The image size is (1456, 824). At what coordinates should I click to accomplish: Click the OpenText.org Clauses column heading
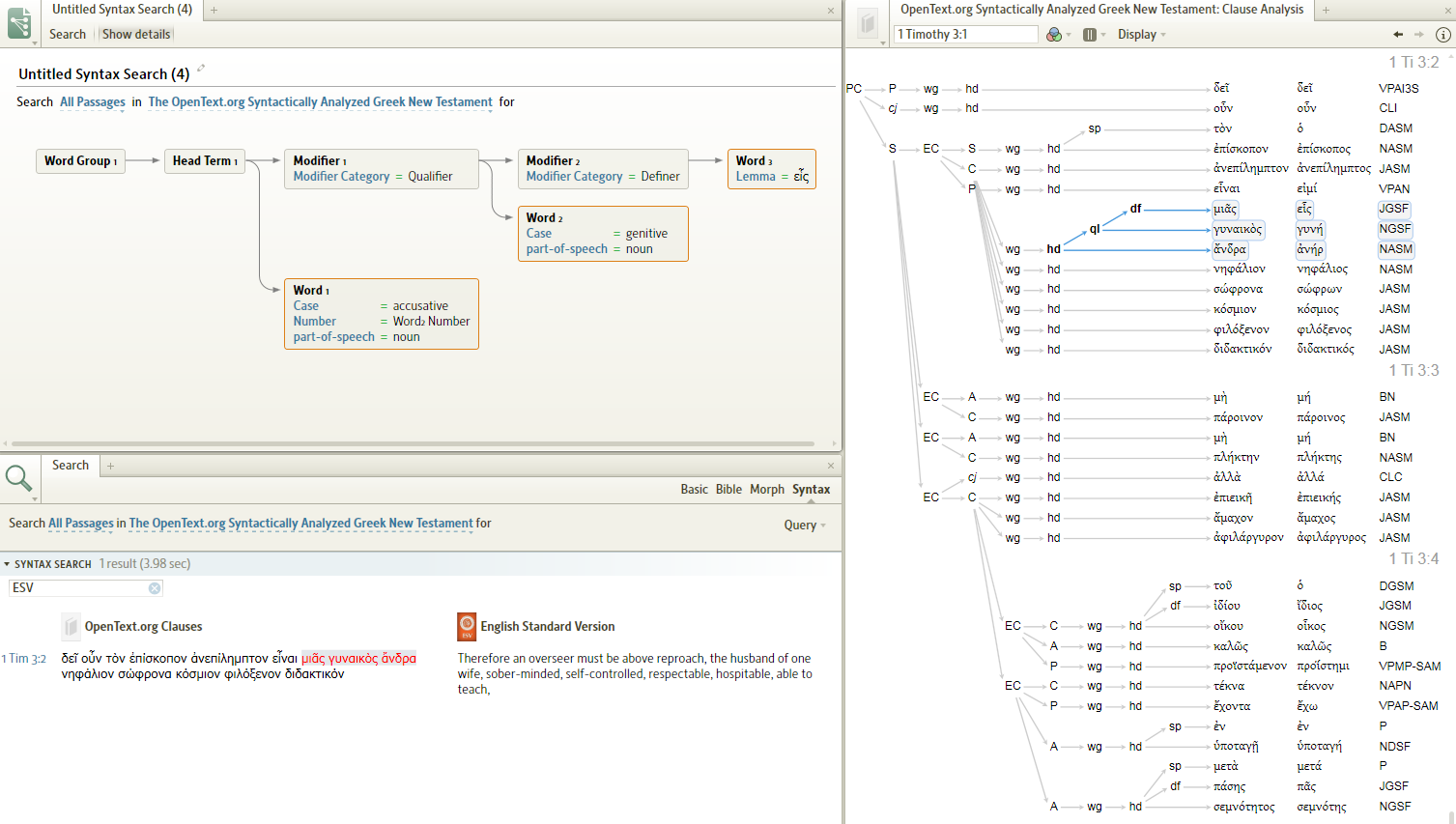tap(143, 627)
